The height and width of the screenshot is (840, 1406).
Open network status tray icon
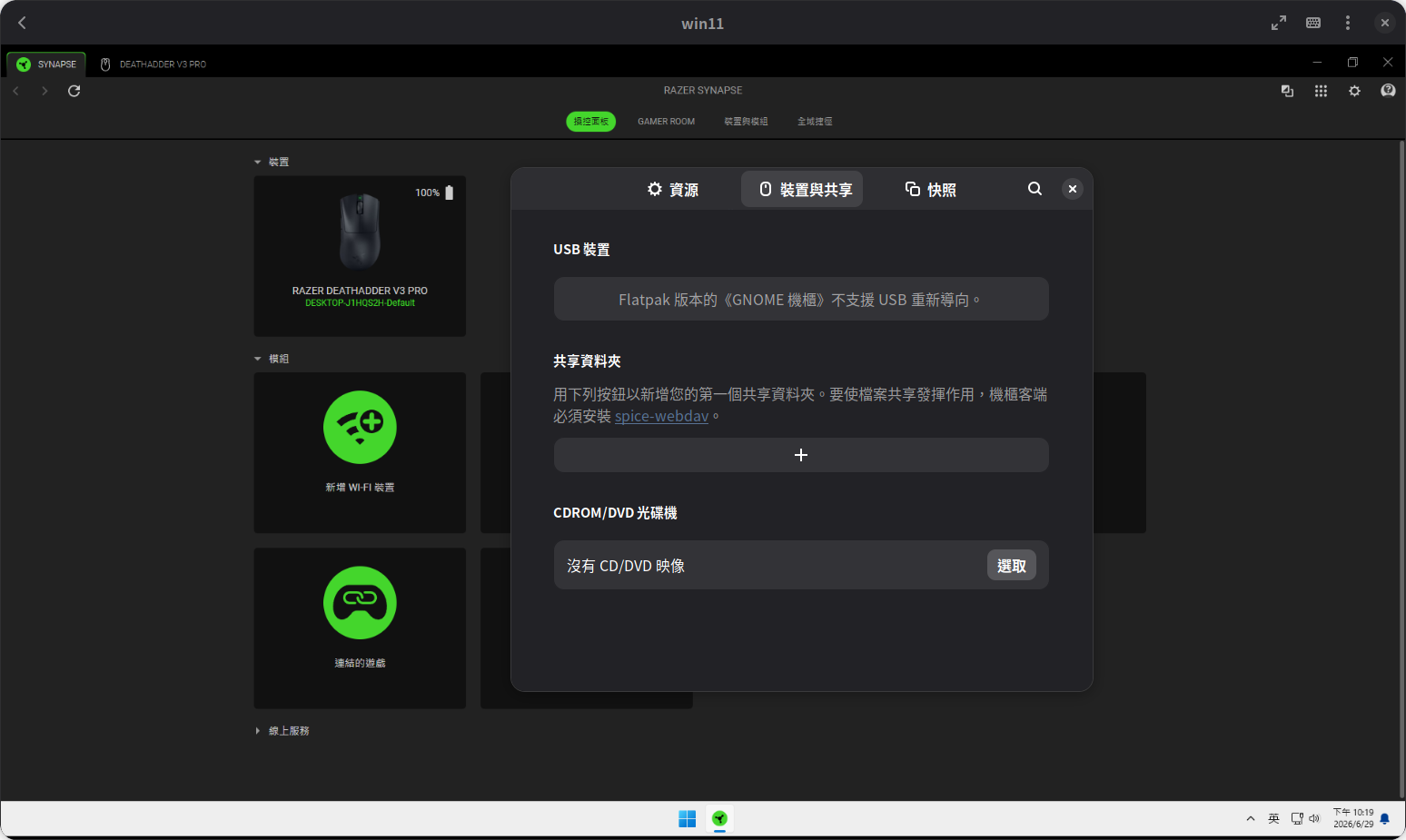click(x=1296, y=819)
